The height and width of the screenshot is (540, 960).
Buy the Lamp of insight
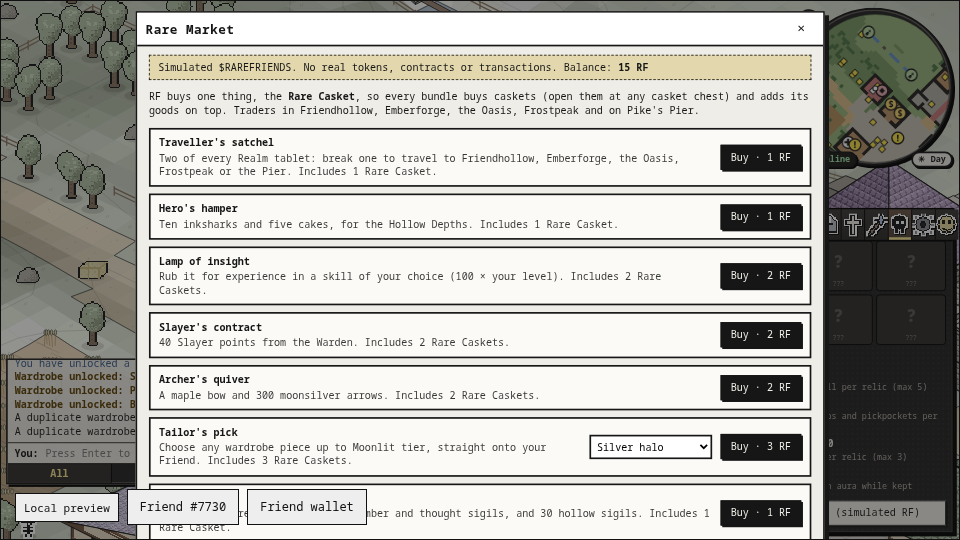[761, 276]
